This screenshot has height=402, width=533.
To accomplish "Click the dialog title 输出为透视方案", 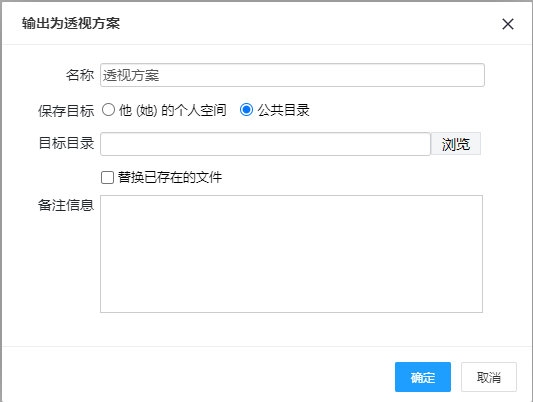I will 71,23.
